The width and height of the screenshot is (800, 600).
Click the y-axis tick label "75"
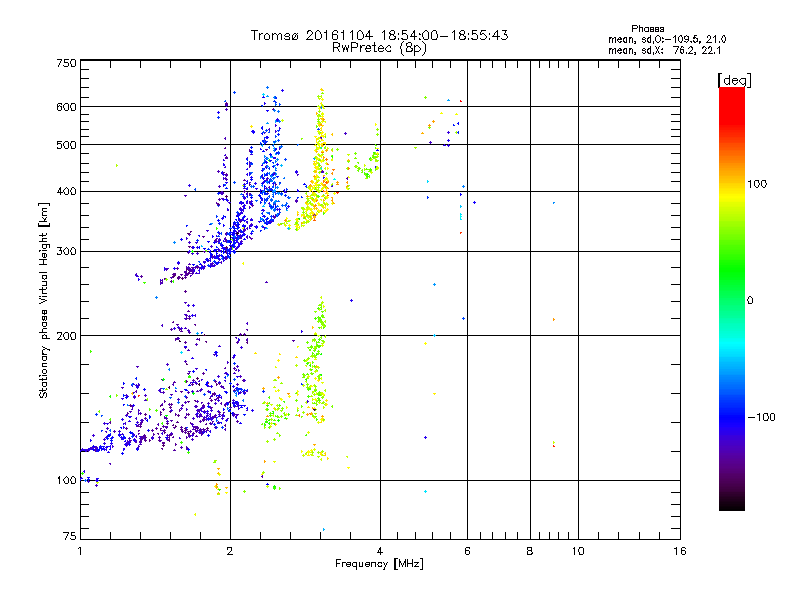[x=70, y=536]
